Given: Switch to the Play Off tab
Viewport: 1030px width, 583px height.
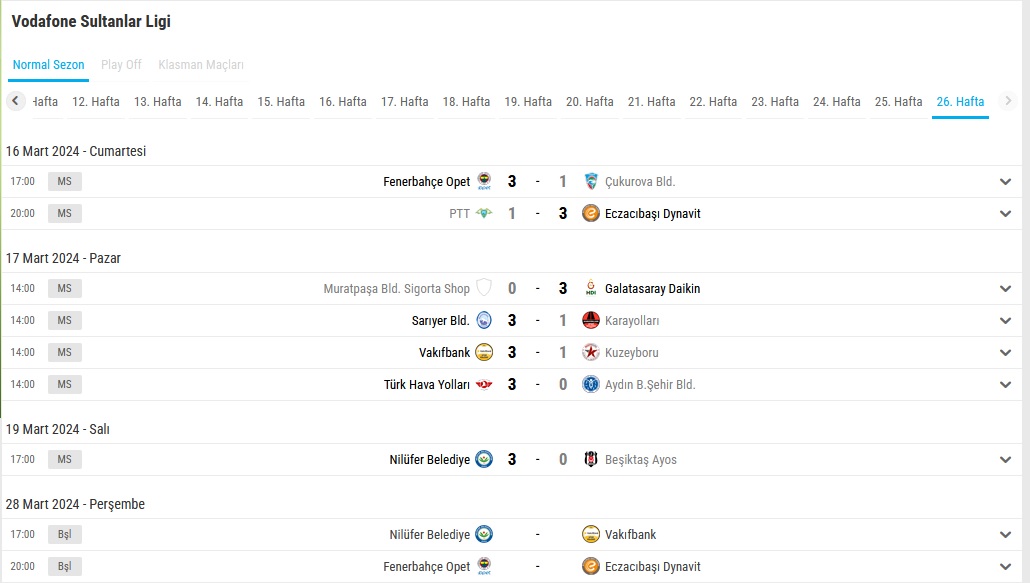Looking at the screenshot, I should tap(121, 64).
